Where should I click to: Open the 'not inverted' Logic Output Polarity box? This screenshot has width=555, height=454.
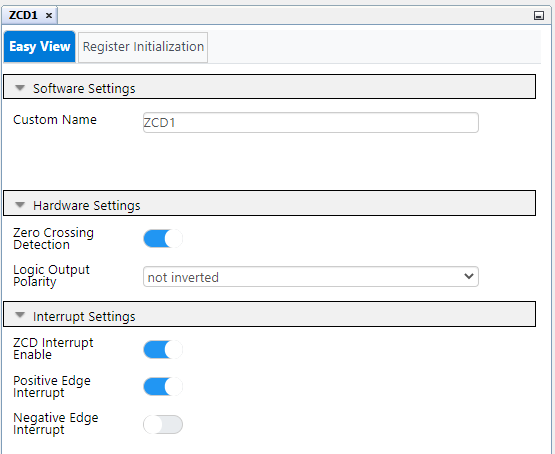(x=311, y=277)
